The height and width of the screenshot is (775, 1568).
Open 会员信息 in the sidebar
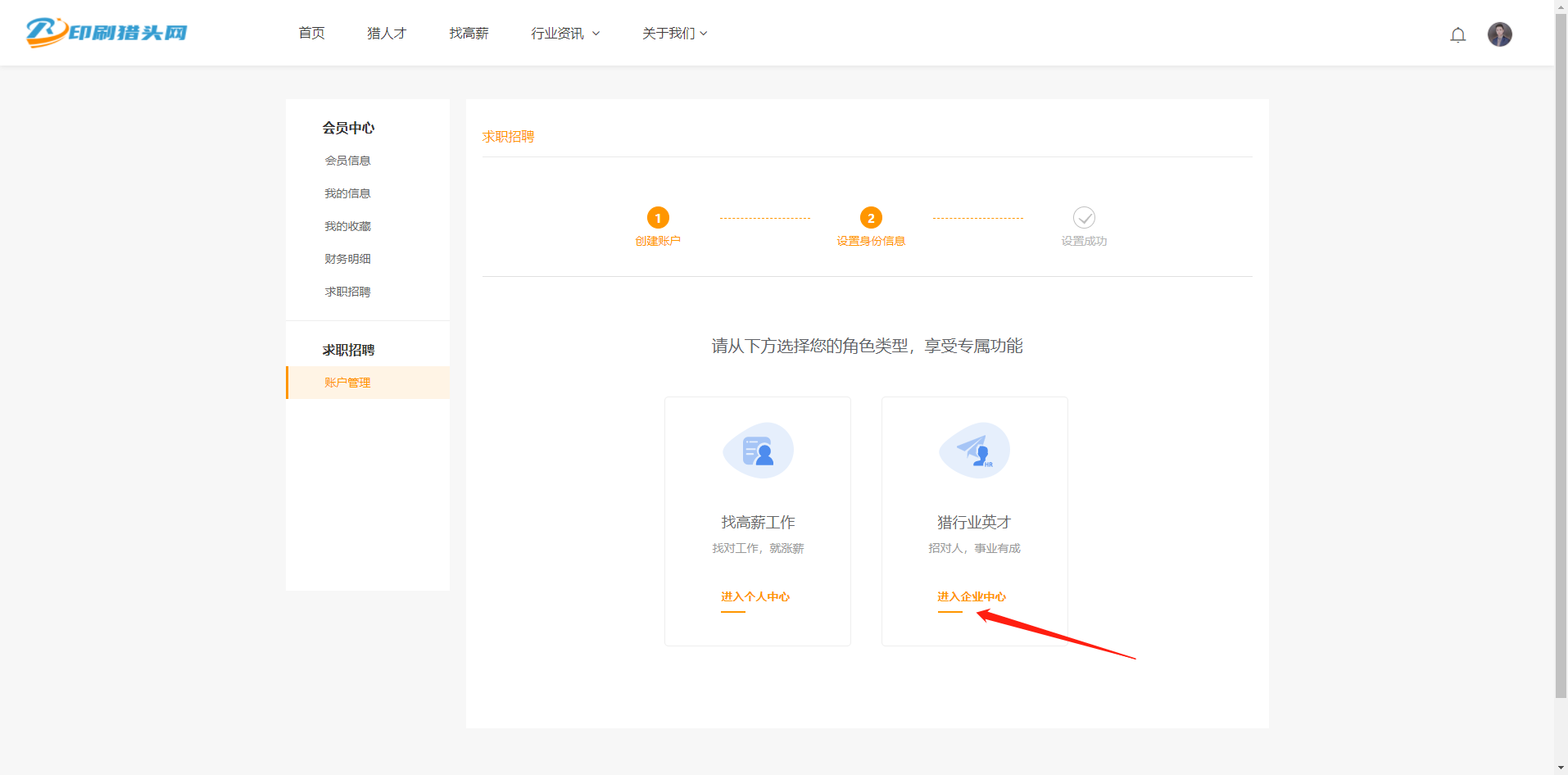pyautogui.click(x=347, y=160)
